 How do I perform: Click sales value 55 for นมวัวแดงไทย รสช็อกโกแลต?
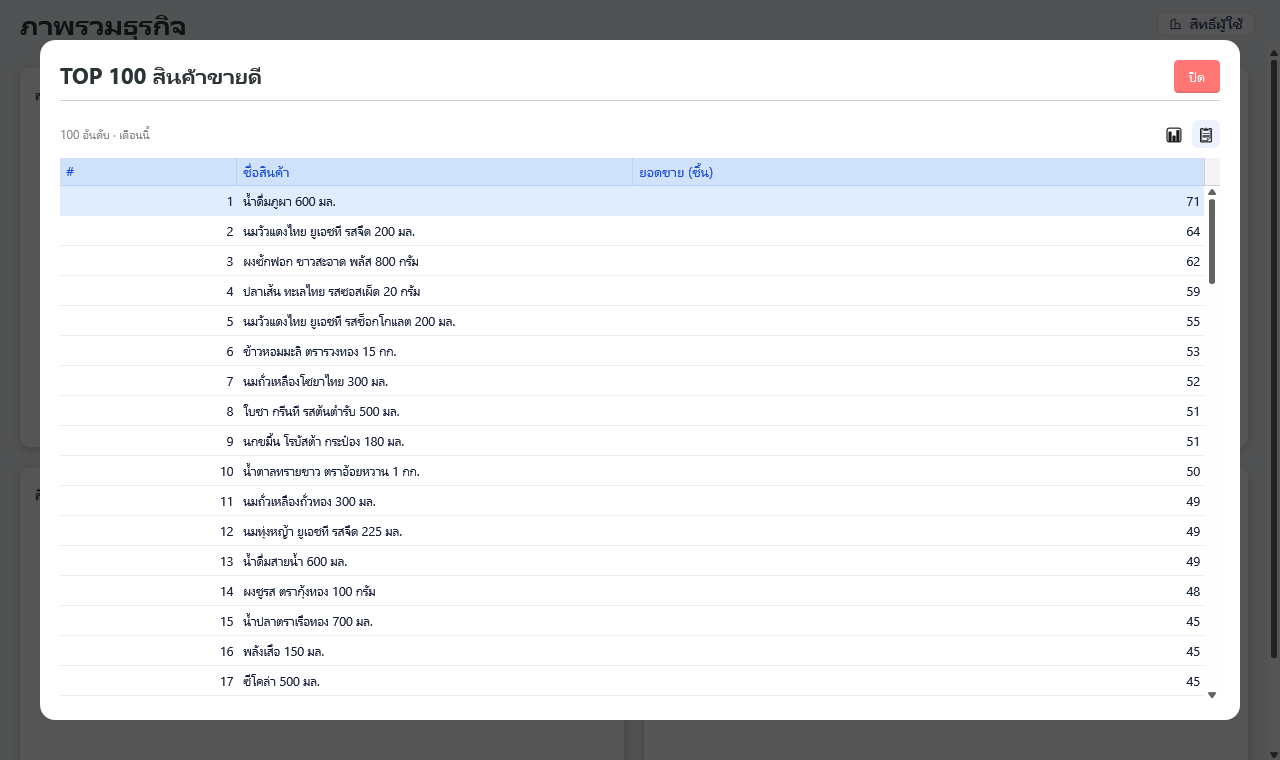pos(1192,322)
